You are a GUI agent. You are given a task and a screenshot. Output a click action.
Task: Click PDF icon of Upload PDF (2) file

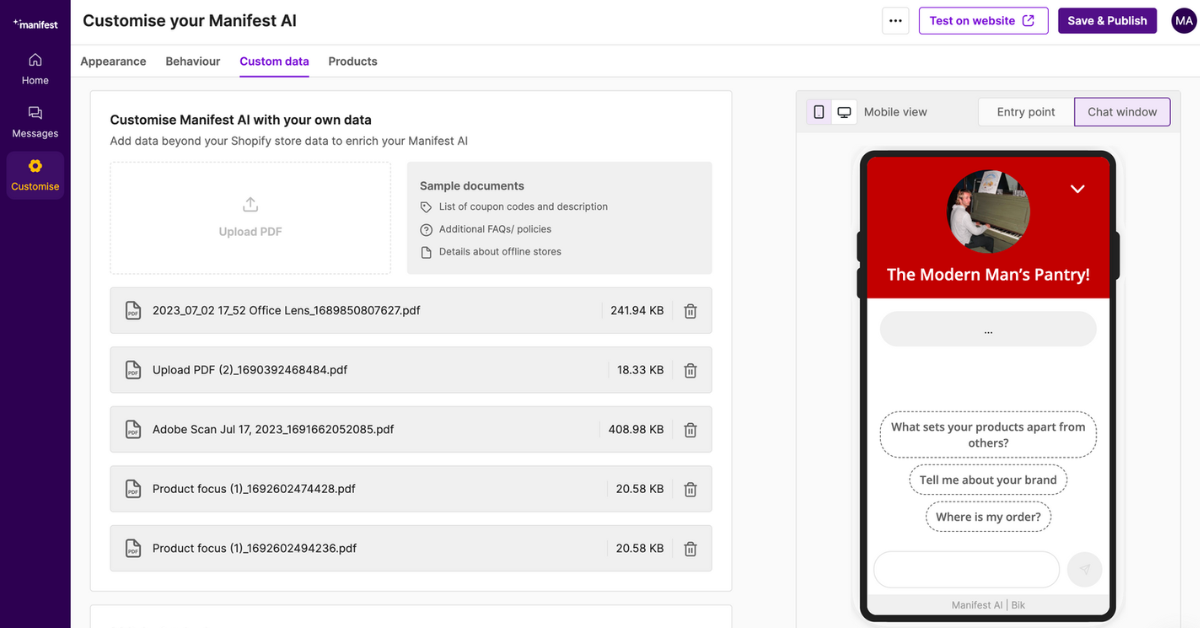(x=133, y=370)
